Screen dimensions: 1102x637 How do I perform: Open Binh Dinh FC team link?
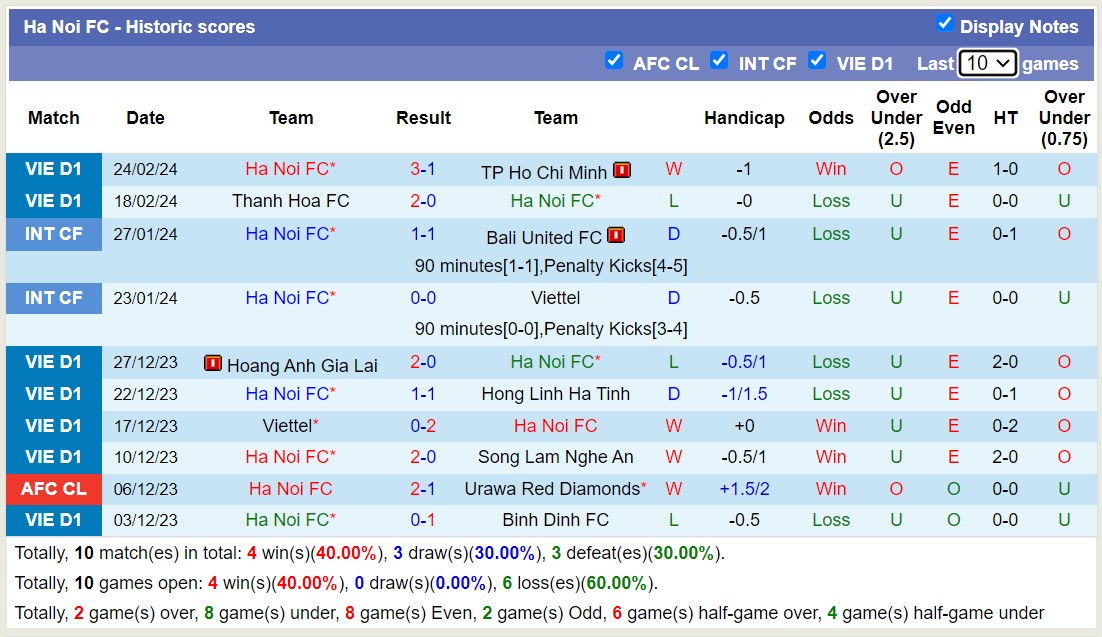click(x=556, y=520)
